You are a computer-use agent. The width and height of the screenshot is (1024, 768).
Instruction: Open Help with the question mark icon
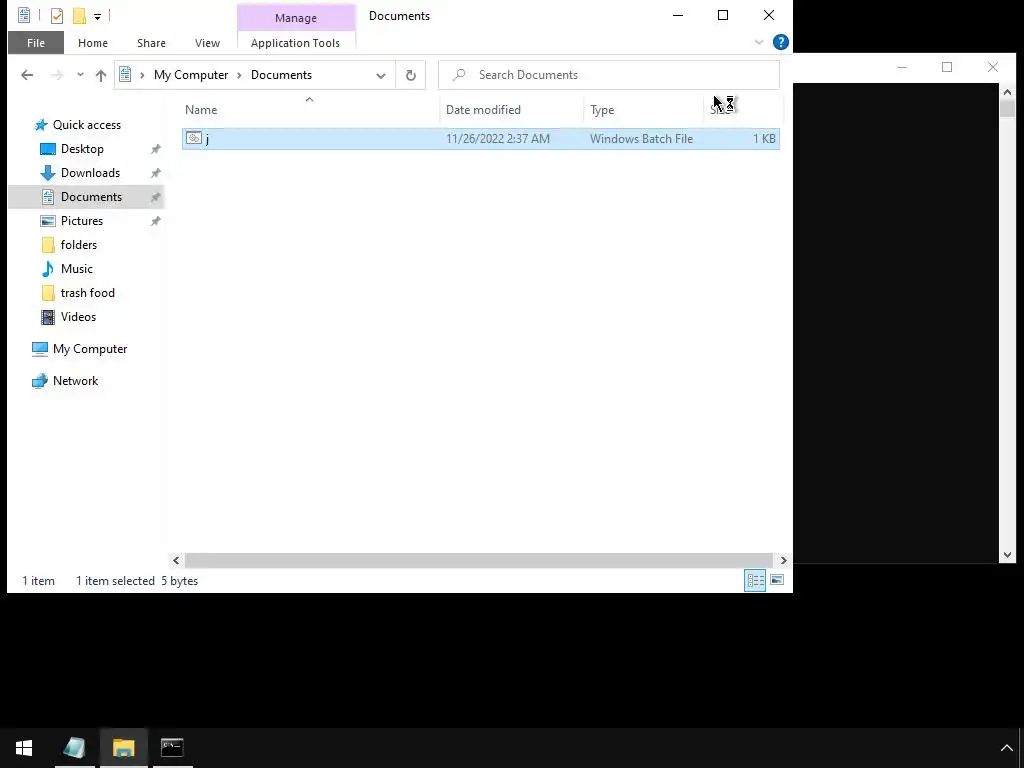pyautogui.click(x=780, y=42)
